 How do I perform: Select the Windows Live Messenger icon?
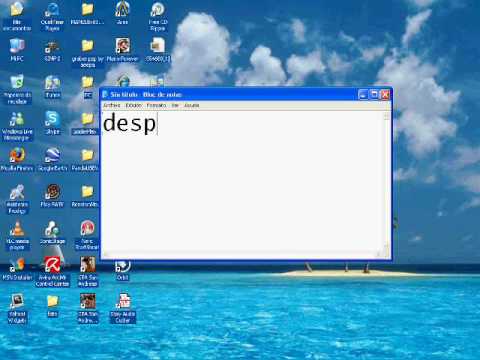pos(17,126)
